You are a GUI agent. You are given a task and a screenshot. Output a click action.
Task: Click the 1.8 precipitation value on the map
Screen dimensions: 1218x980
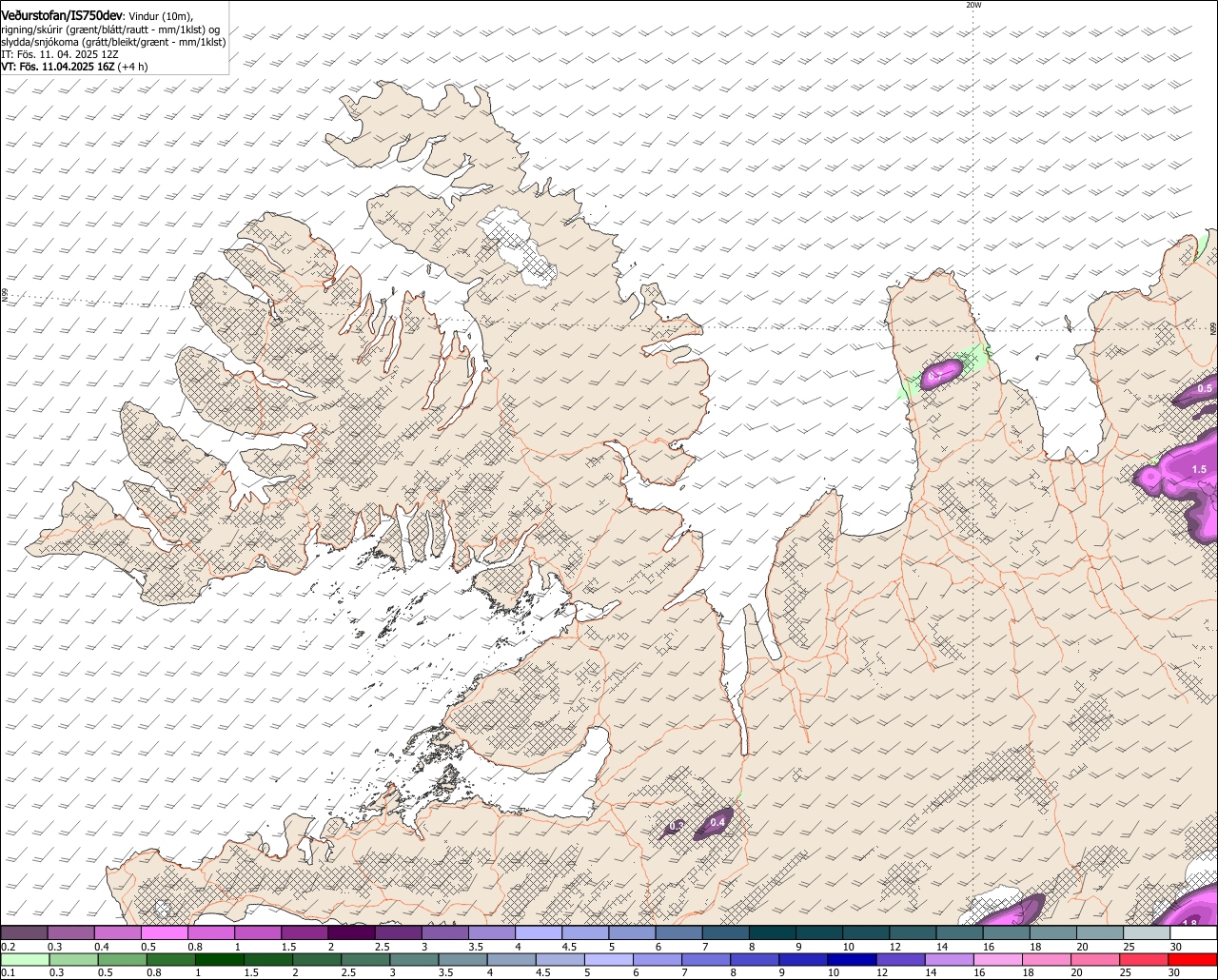1189,923
